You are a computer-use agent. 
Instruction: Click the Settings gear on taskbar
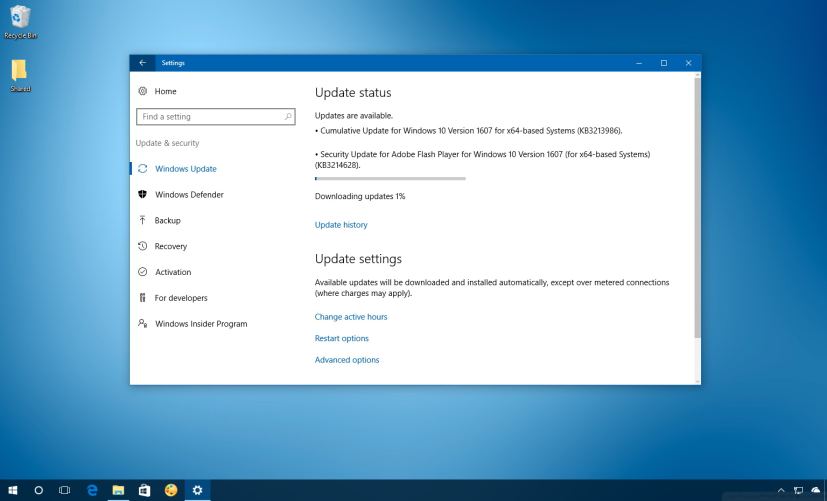coord(197,490)
